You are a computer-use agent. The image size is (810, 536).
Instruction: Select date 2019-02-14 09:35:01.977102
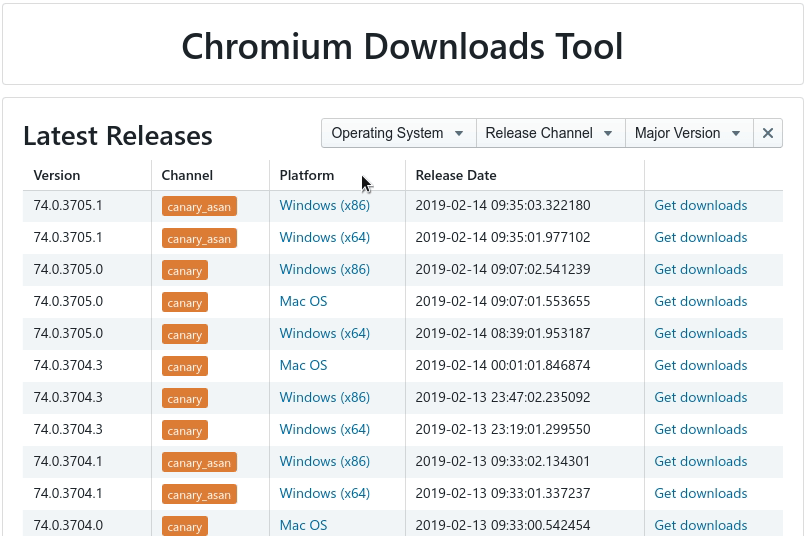point(503,238)
